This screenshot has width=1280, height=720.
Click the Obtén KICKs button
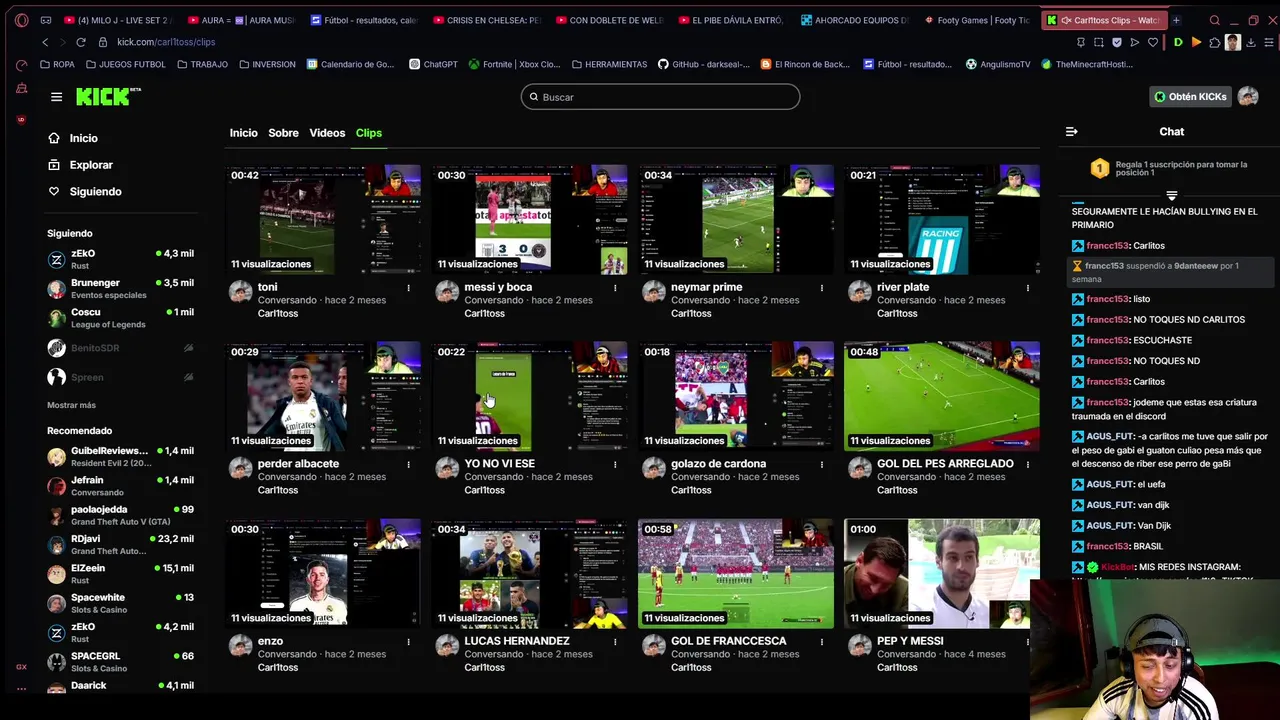tap(1190, 97)
